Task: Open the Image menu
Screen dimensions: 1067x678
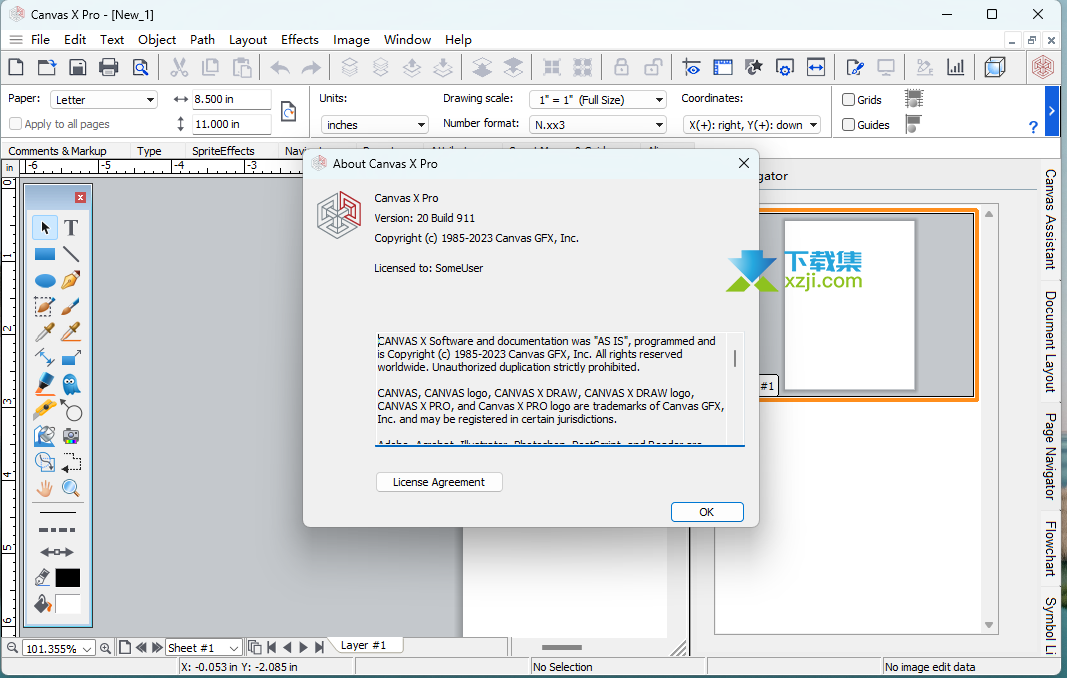Action: (x=351, y=39)
